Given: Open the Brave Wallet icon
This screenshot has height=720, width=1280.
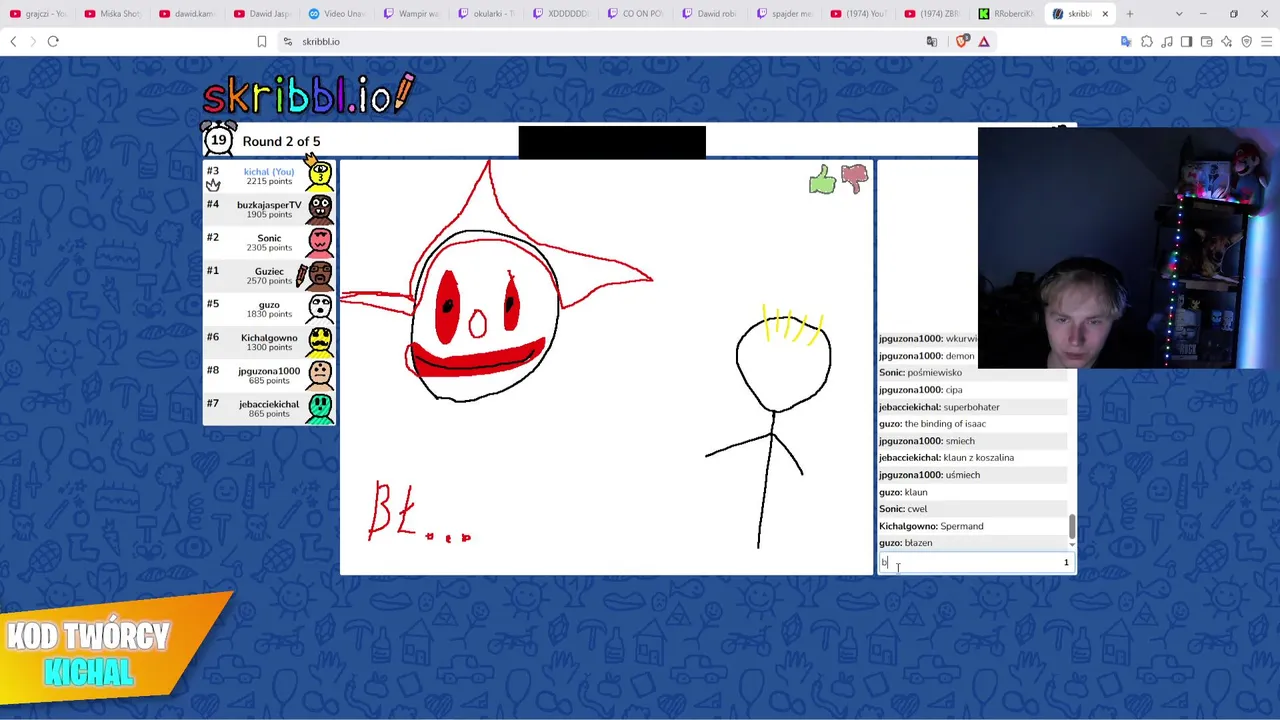Looking at the screenshot, I should [x=1207, y=41].
